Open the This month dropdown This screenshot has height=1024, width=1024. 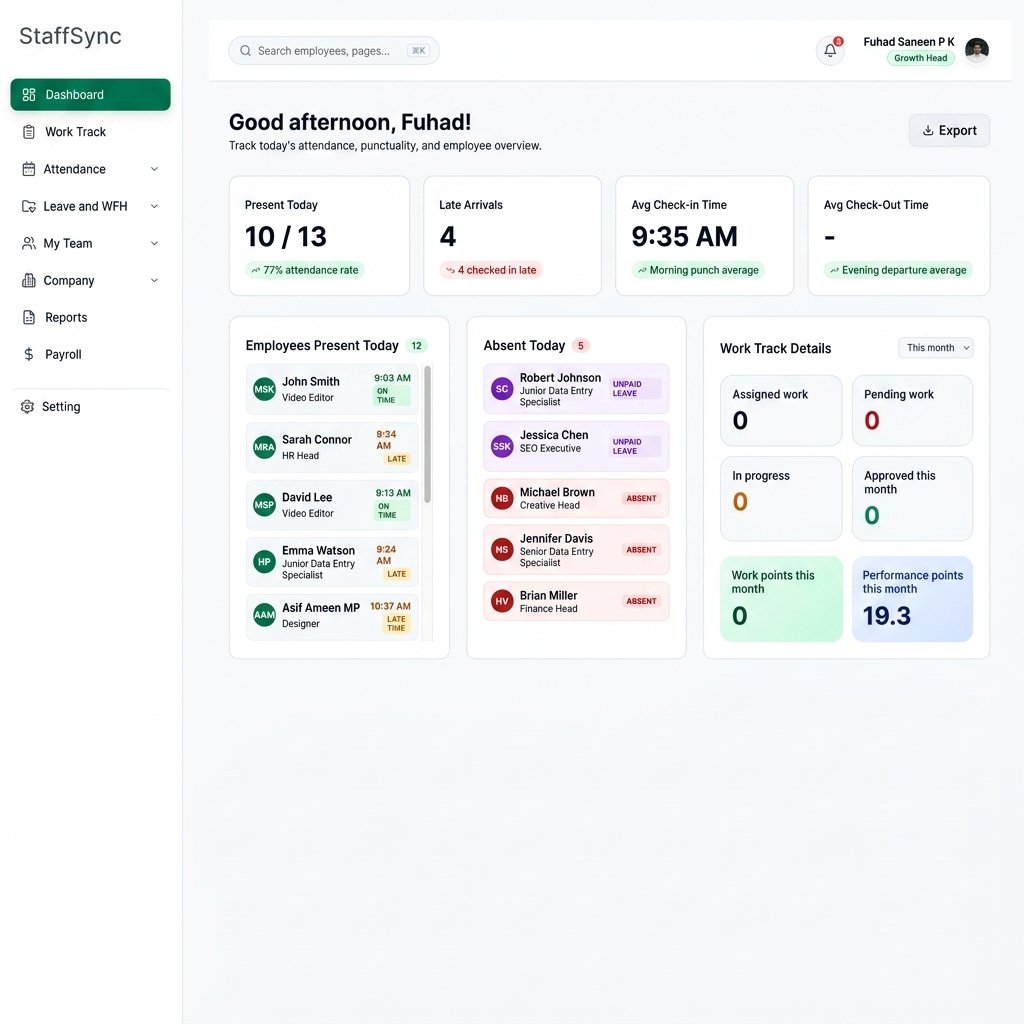tap(935, 348)
